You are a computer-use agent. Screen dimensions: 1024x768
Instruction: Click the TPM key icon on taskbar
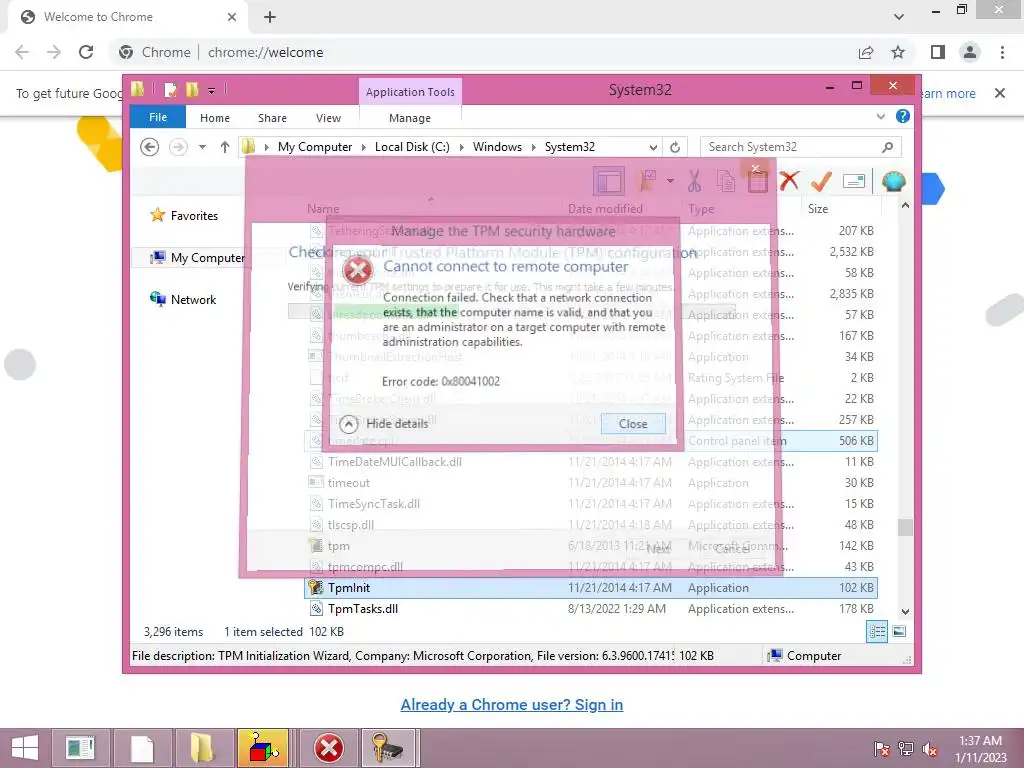coord(388,748)
